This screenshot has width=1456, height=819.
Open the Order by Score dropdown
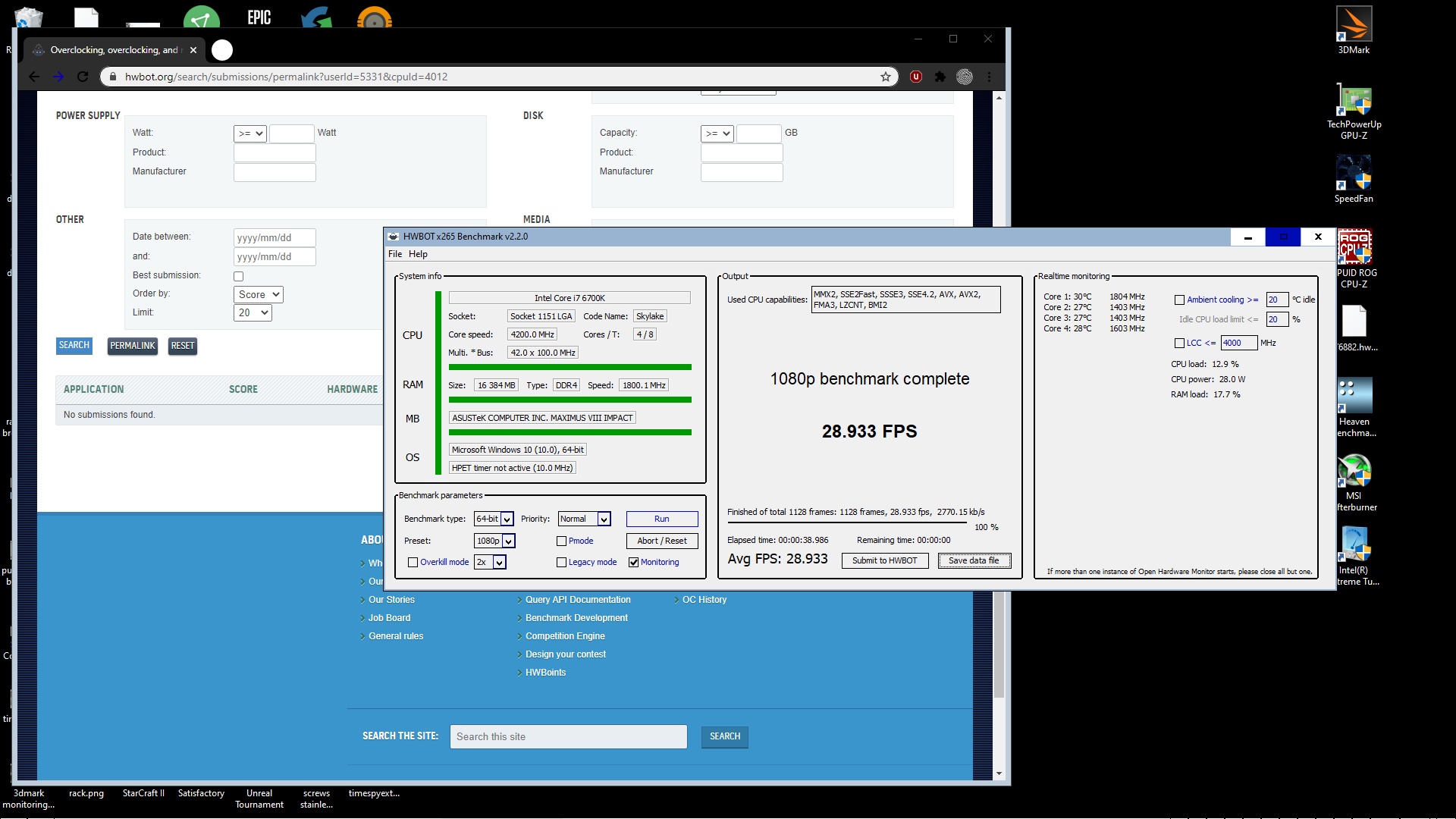pos(259,294)
